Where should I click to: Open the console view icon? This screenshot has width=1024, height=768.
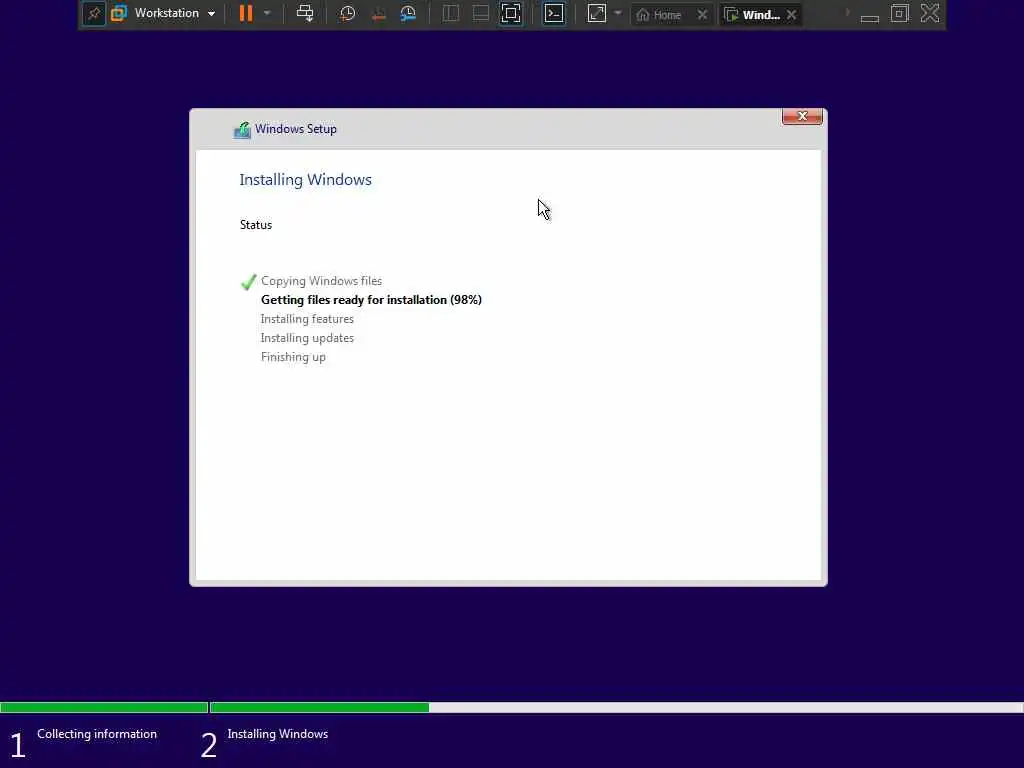pos(554,13)
